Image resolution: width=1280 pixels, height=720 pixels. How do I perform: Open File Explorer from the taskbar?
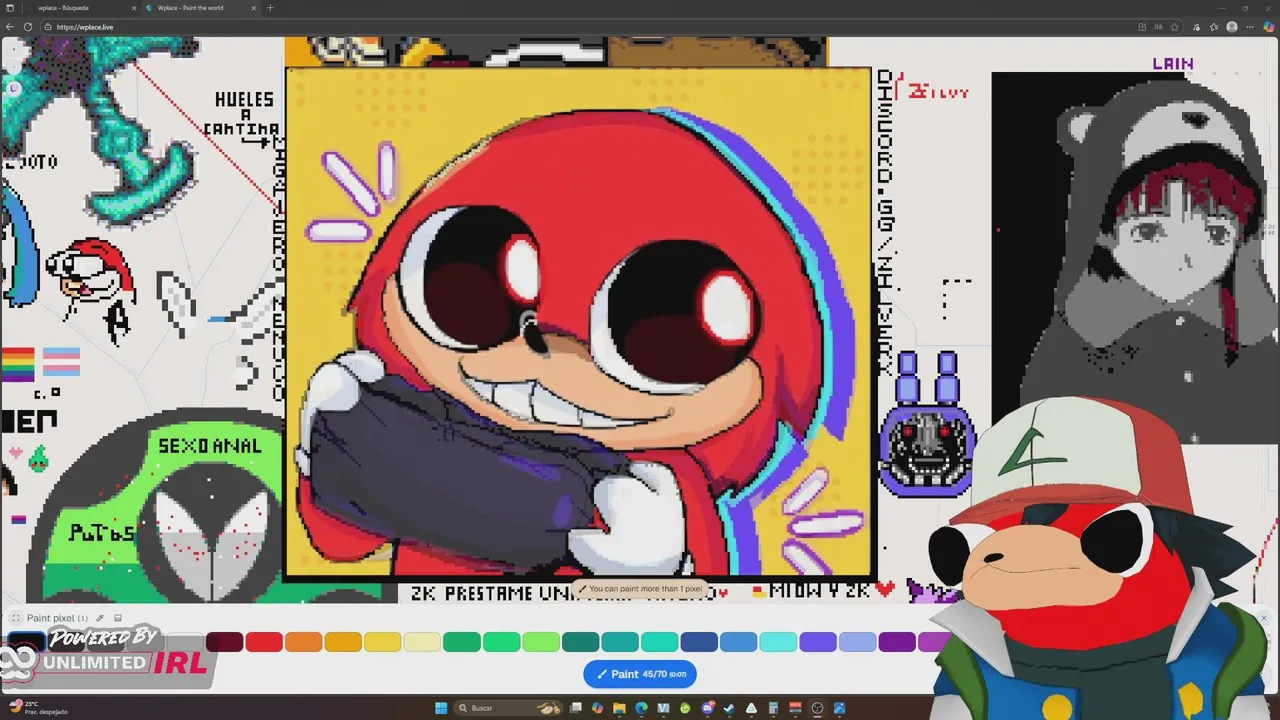pos(619,708)
